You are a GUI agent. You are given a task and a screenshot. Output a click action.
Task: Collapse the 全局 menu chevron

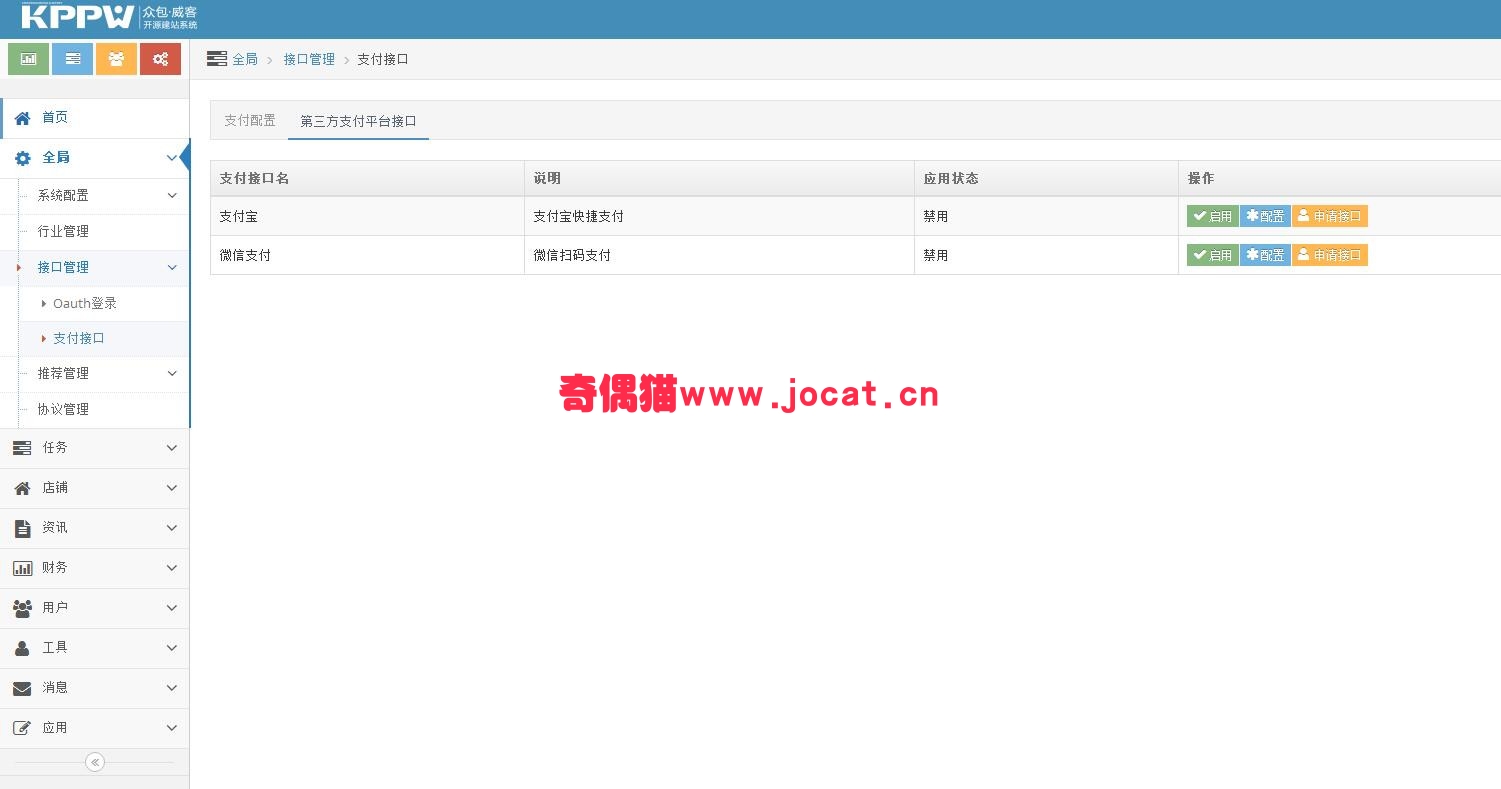(x=172, y=158)
